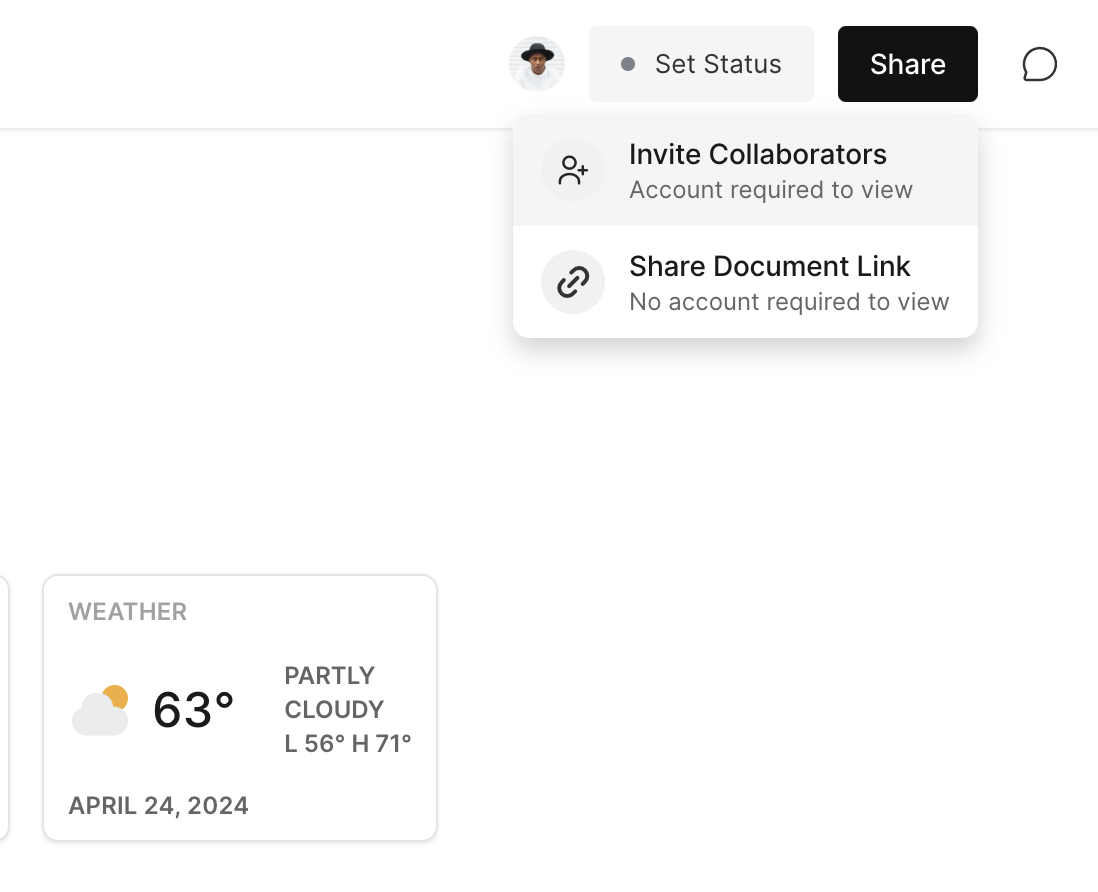1098x892 pixels.
Task: Click the "Account required to view" subtitle
Action: coord(770,190)
